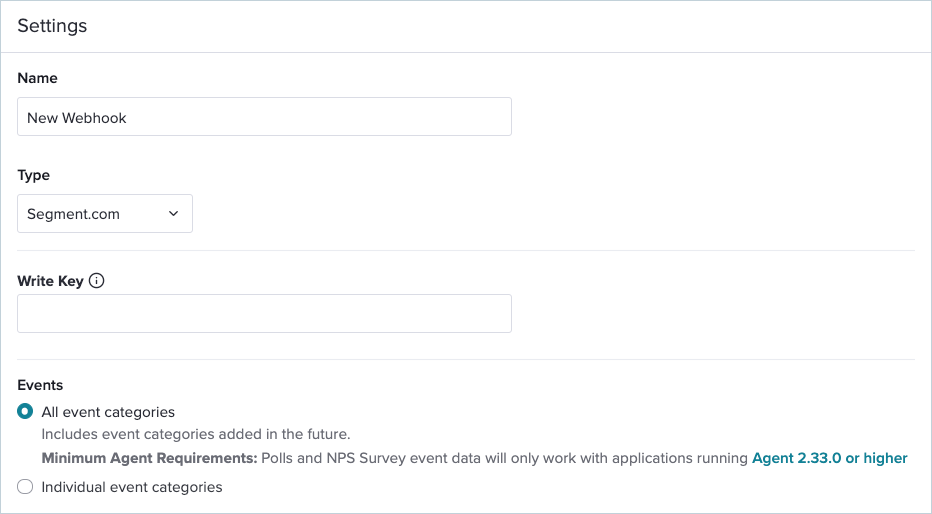Open the Type dropdown showing Segment.com
The height and width of the screenshot is (514, 932).
pos(105,213)
